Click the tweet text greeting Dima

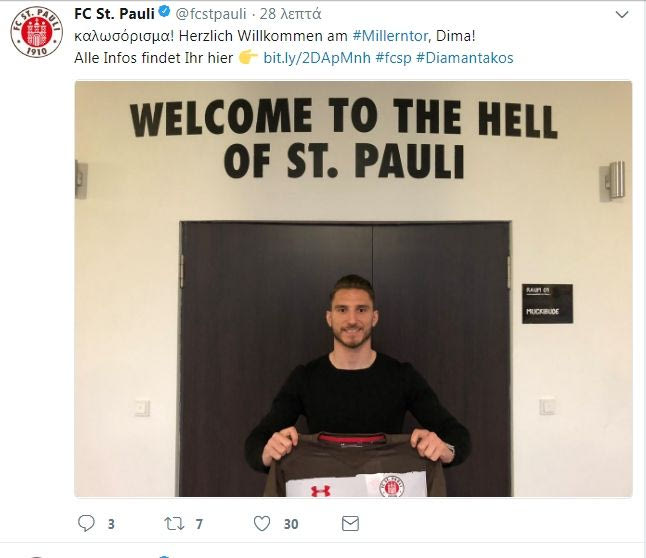coord(275,36)
